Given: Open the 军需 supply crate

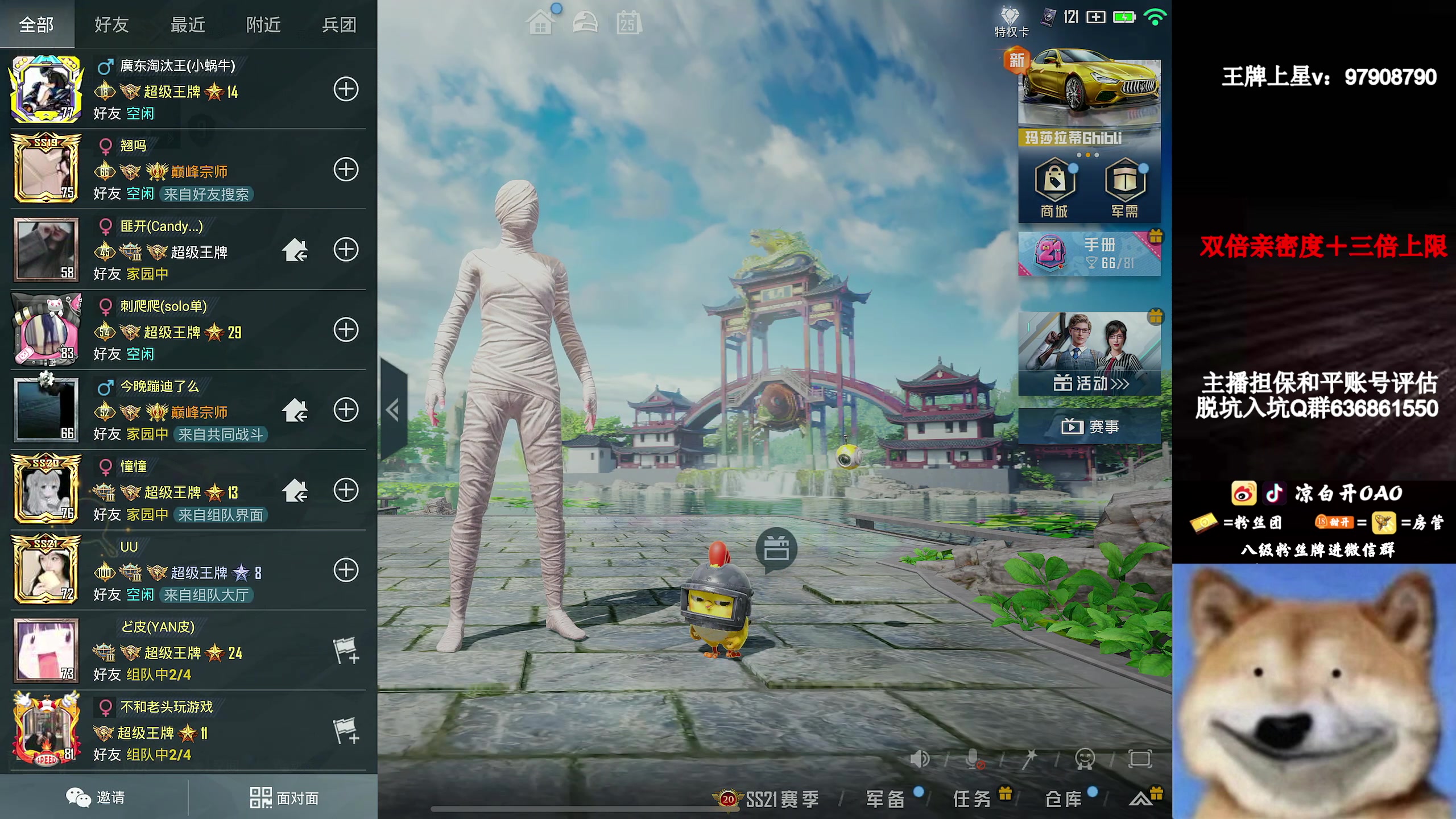Looking at the screenshot, I should 1125,189.
